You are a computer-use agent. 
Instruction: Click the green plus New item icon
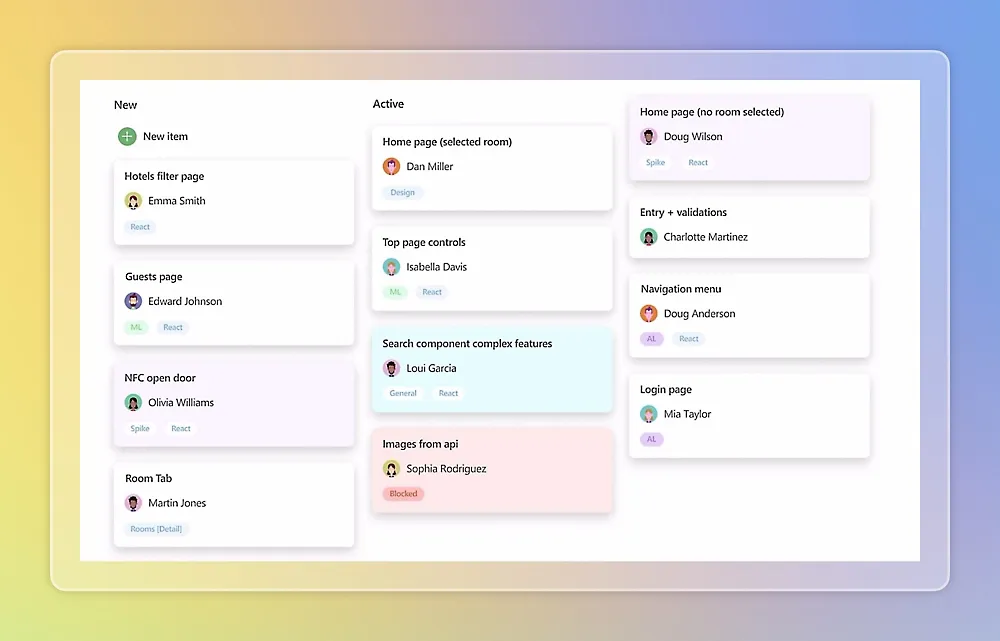point(127,136)
